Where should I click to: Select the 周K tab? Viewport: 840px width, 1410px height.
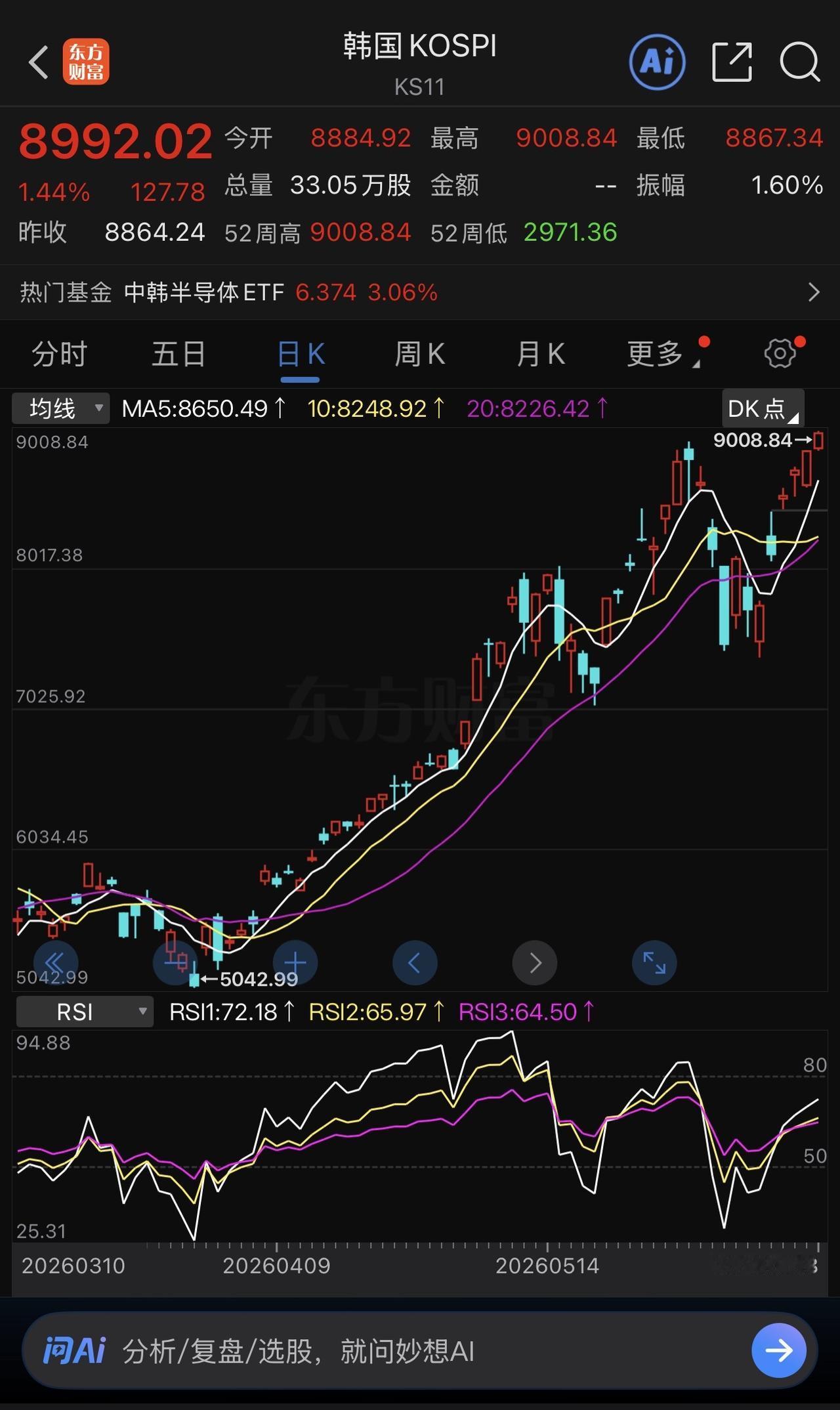[x=420, y=354]
